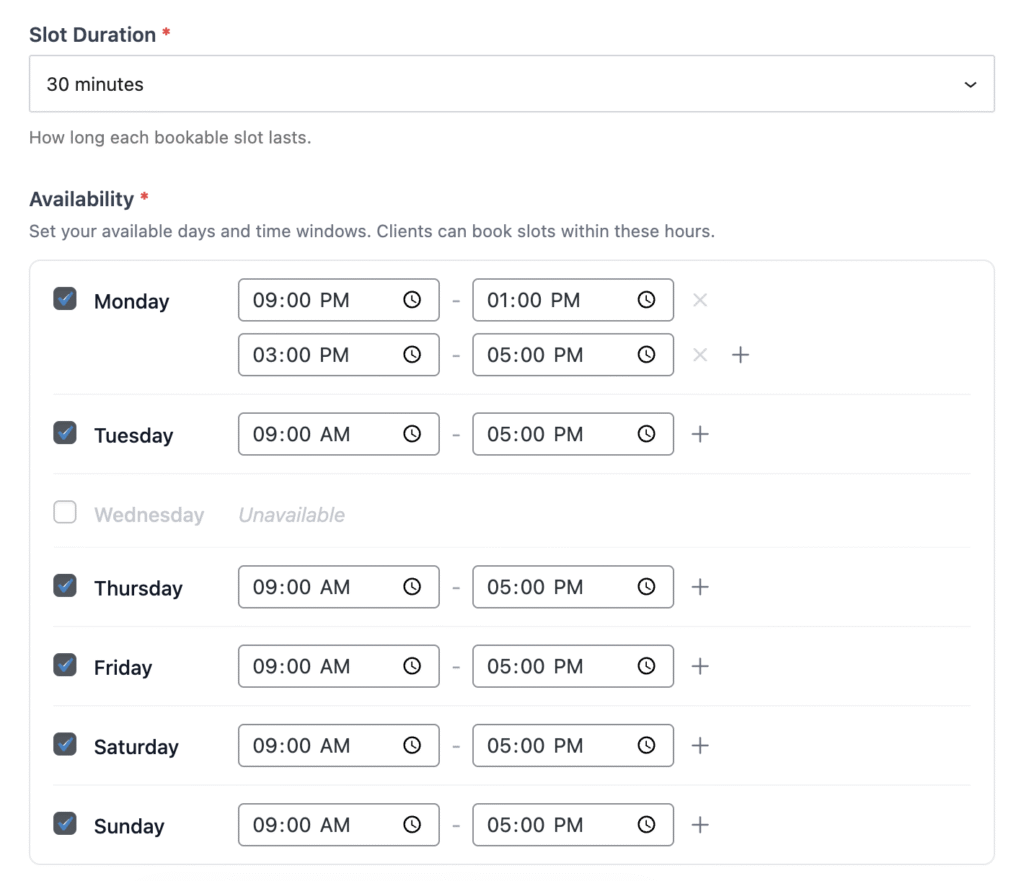The width and height of the screenshot is (1024, 881).
Task: Uncheck the Sunday availability checkbox
Action: [65, 824]
